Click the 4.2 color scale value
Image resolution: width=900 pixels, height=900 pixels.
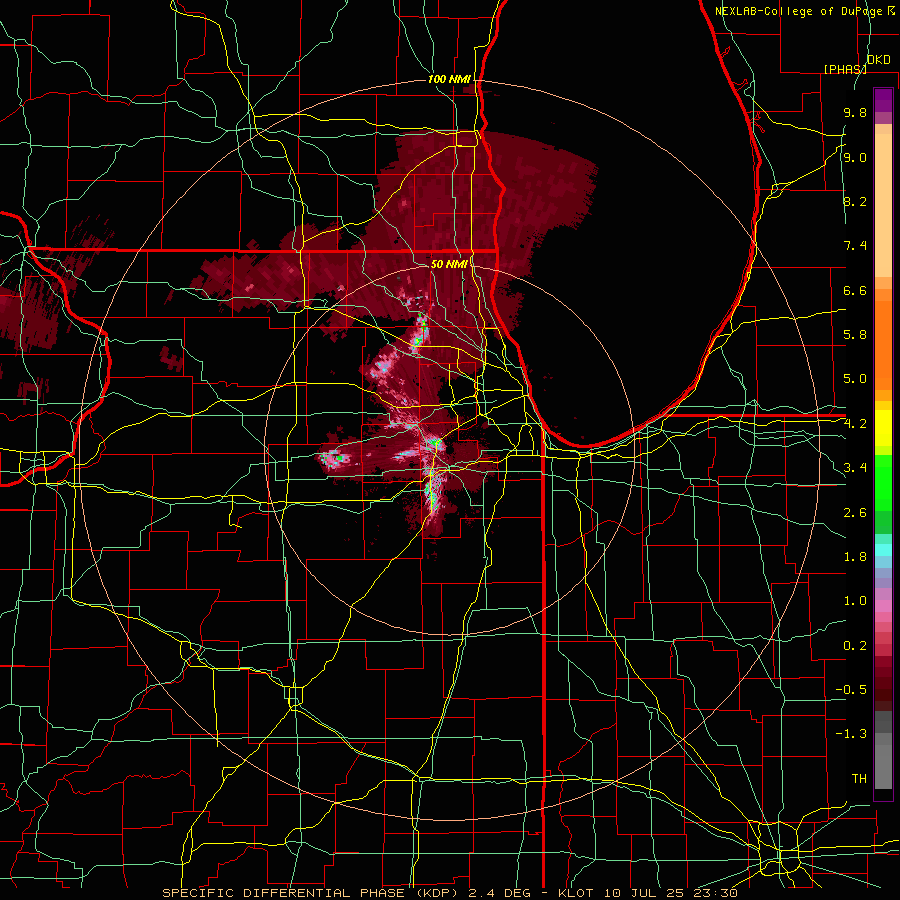[855, 424]
